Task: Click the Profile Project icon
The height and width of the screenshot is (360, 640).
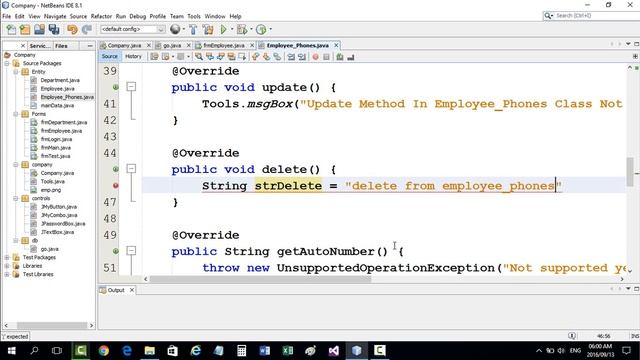Action: [261, 29]
